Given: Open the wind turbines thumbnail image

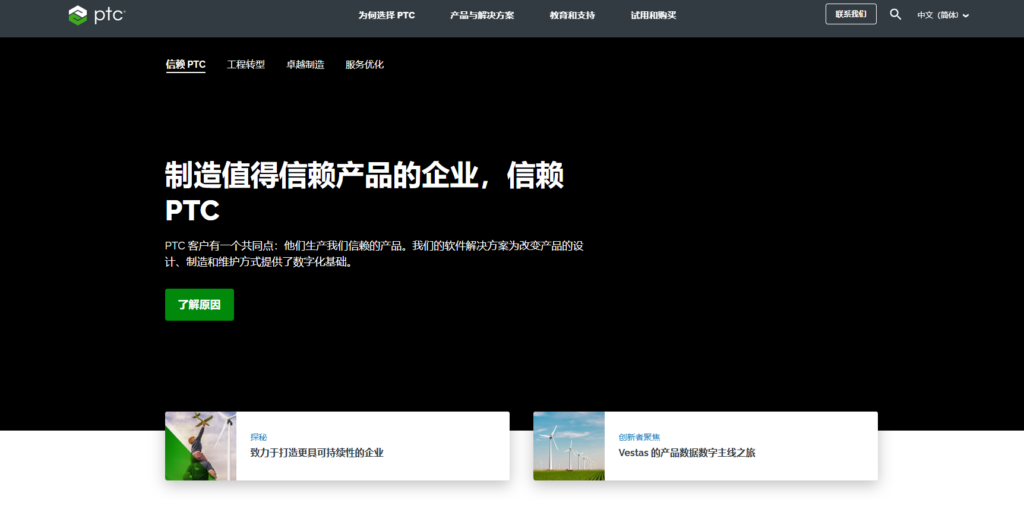Looking at the screenshot, I should tap(569, 446).
